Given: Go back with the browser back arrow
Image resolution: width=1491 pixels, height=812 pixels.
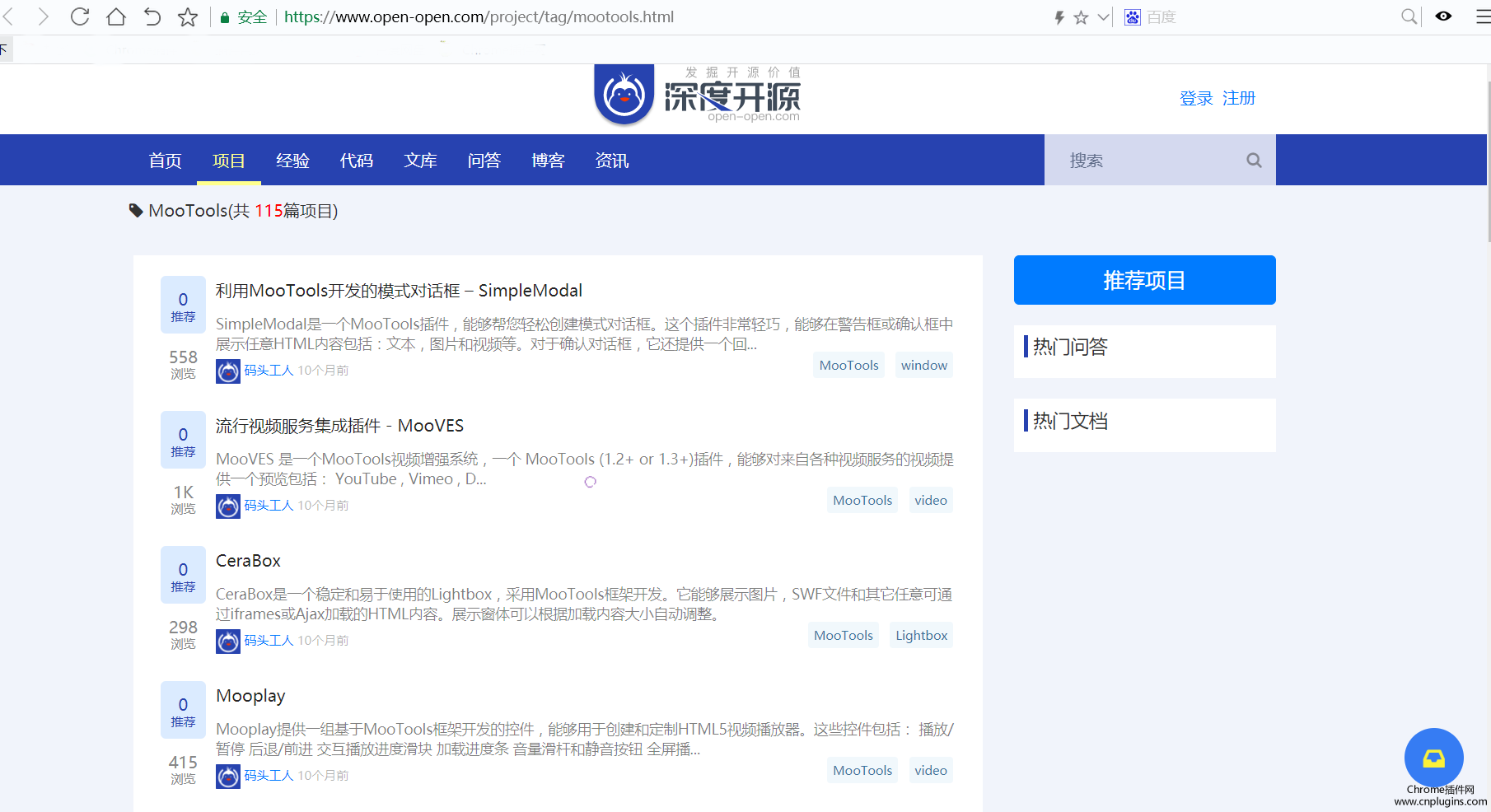Looking at the screenshot, I should coord(8,16).
